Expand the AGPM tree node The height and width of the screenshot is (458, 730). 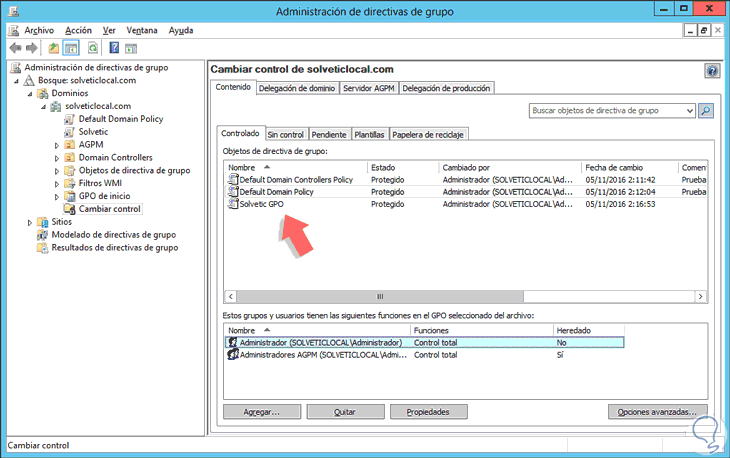click(57, 145)
